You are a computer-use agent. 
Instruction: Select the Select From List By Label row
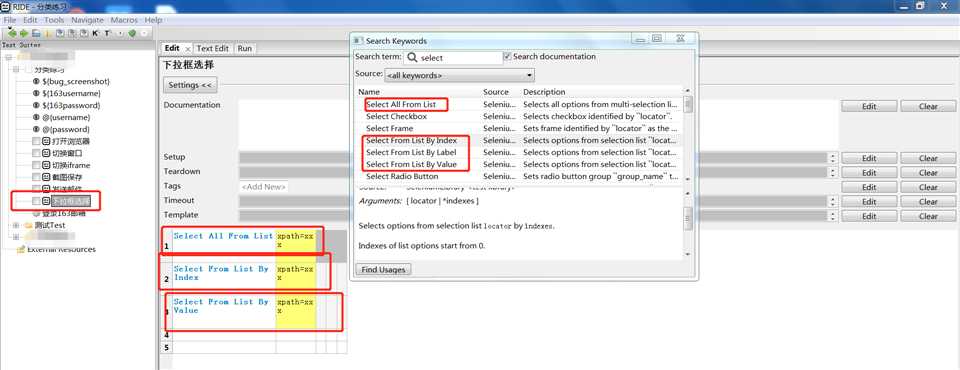[x=520, y=153]
